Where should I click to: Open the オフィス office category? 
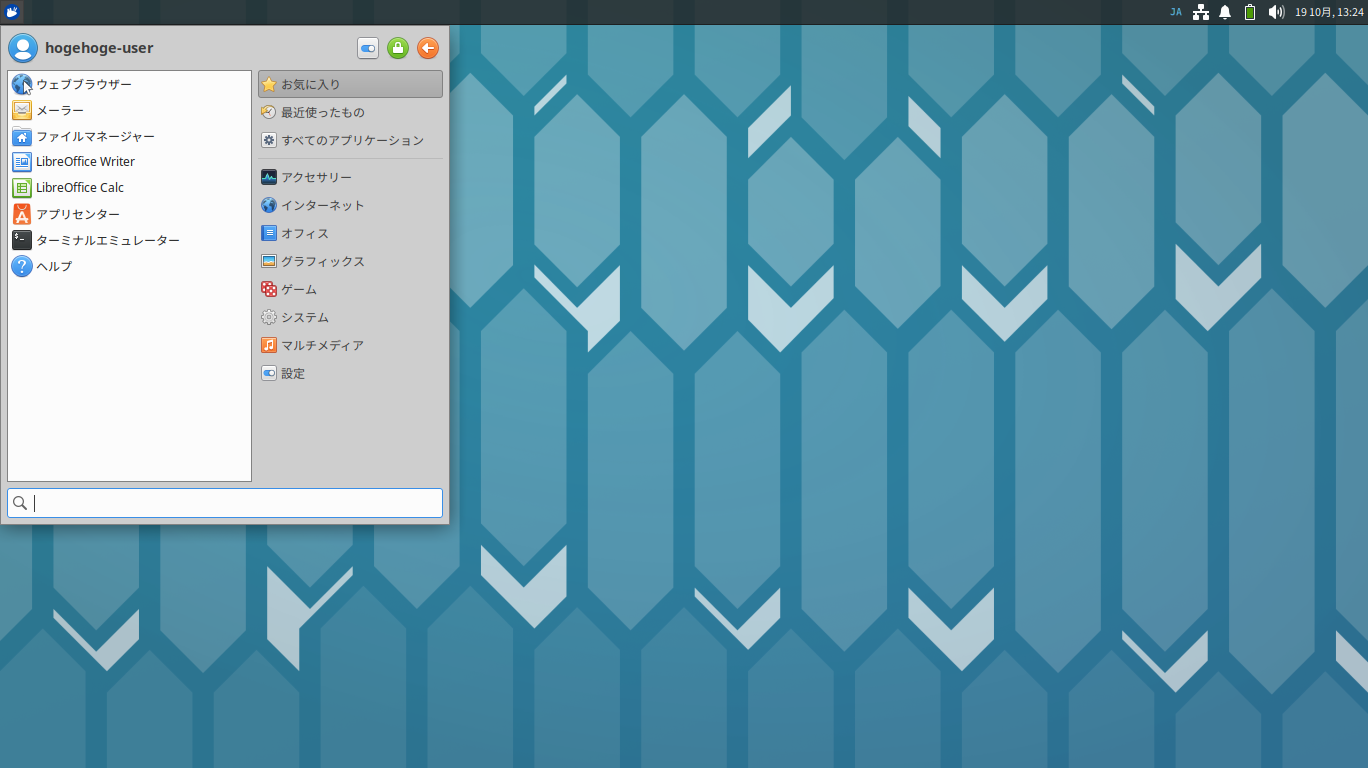click(x=350, y=233)
